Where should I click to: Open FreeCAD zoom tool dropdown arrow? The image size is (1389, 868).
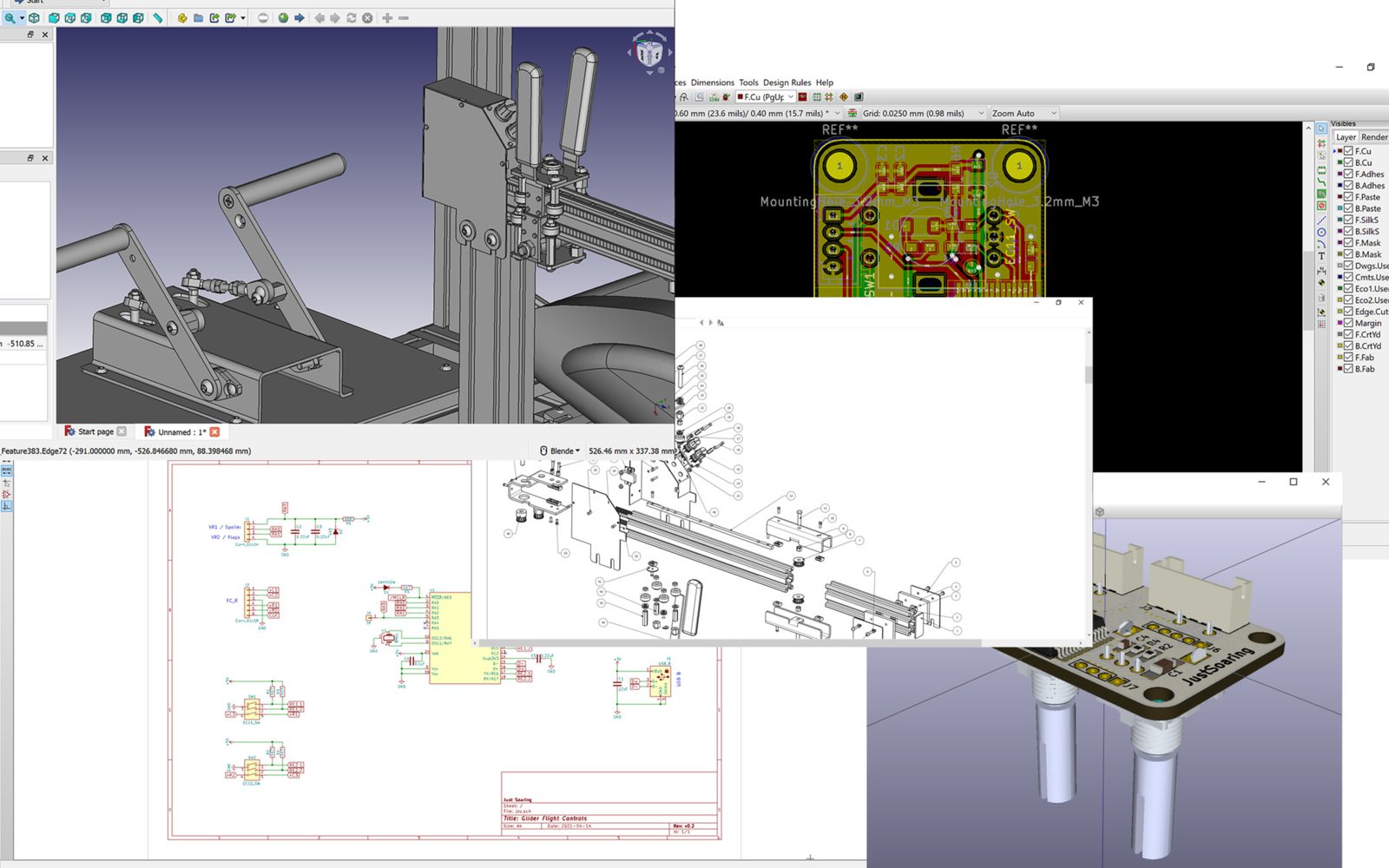click(x=22, y=17)
